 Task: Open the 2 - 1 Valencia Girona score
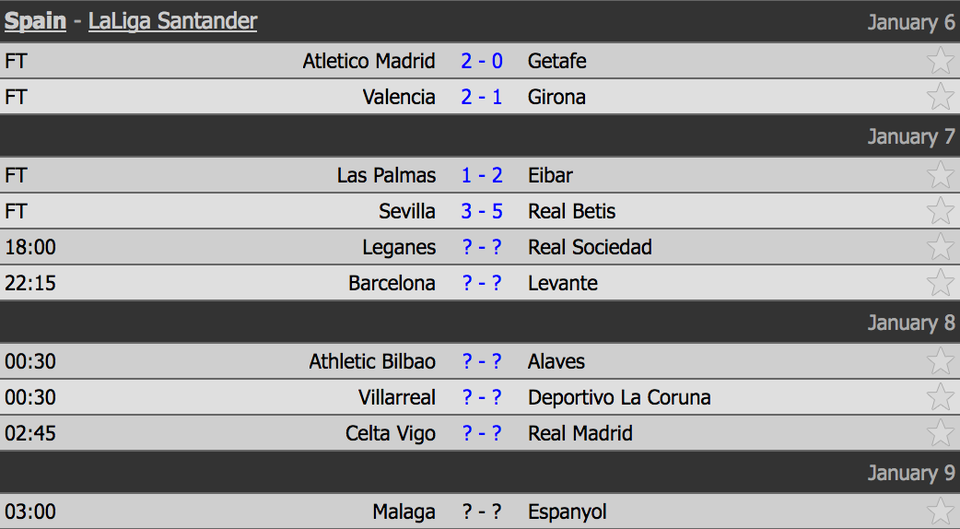tap(482, 97)
